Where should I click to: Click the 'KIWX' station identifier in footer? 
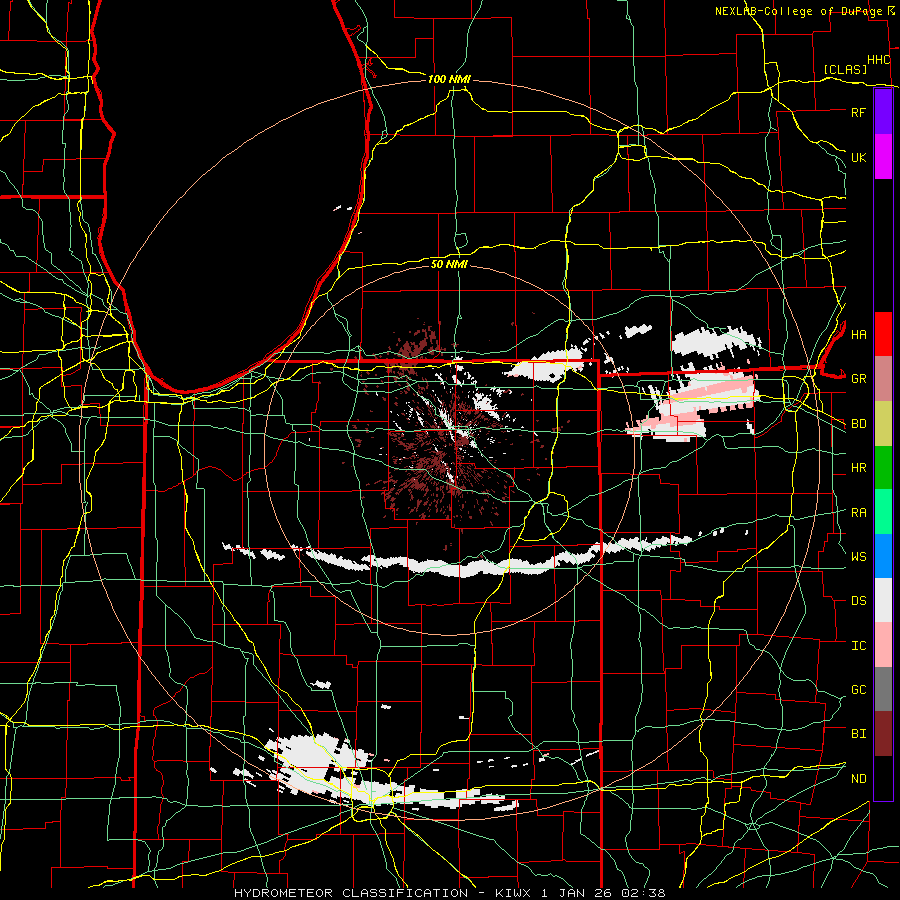click(514, 893)
